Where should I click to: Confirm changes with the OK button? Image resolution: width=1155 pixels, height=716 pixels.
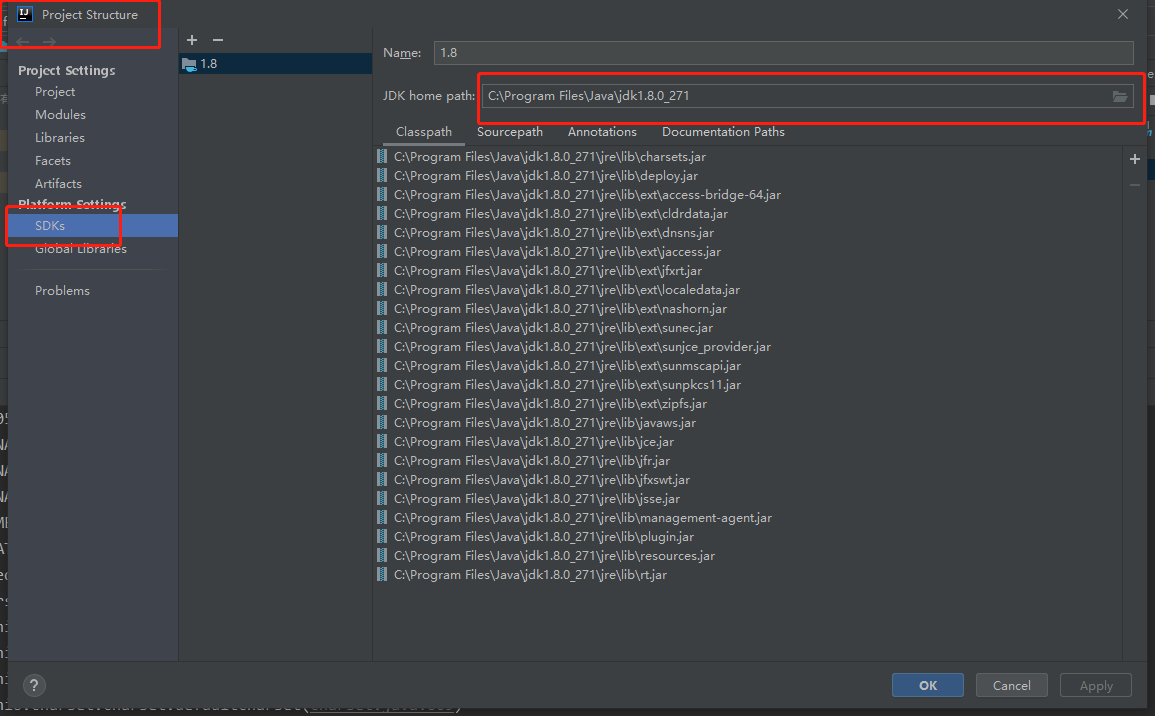(x=927, y=685)
